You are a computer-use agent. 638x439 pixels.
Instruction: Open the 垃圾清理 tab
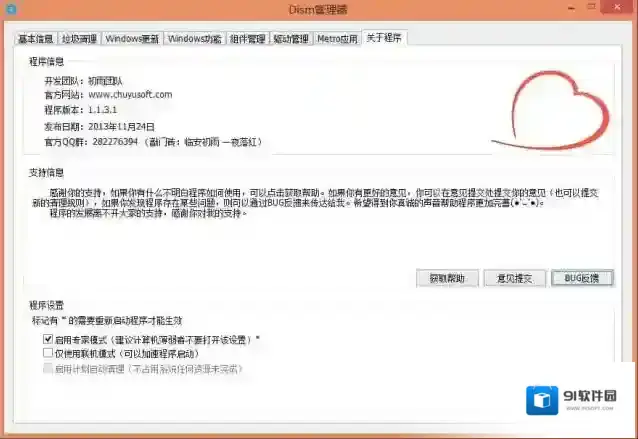click(x=79, y=39)
